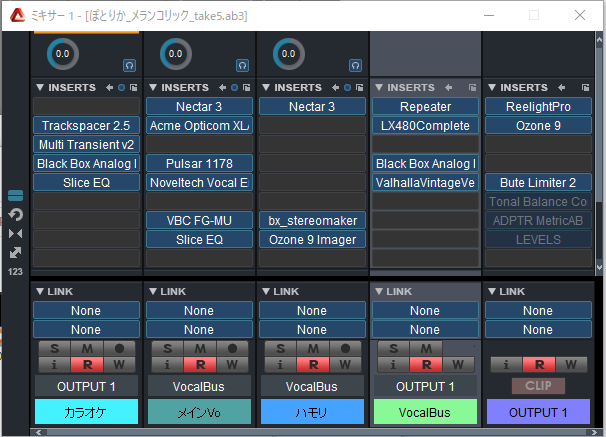Mute the メインVo channel
The width and height of the screenshot is (606, 437).
click(200, 349)
